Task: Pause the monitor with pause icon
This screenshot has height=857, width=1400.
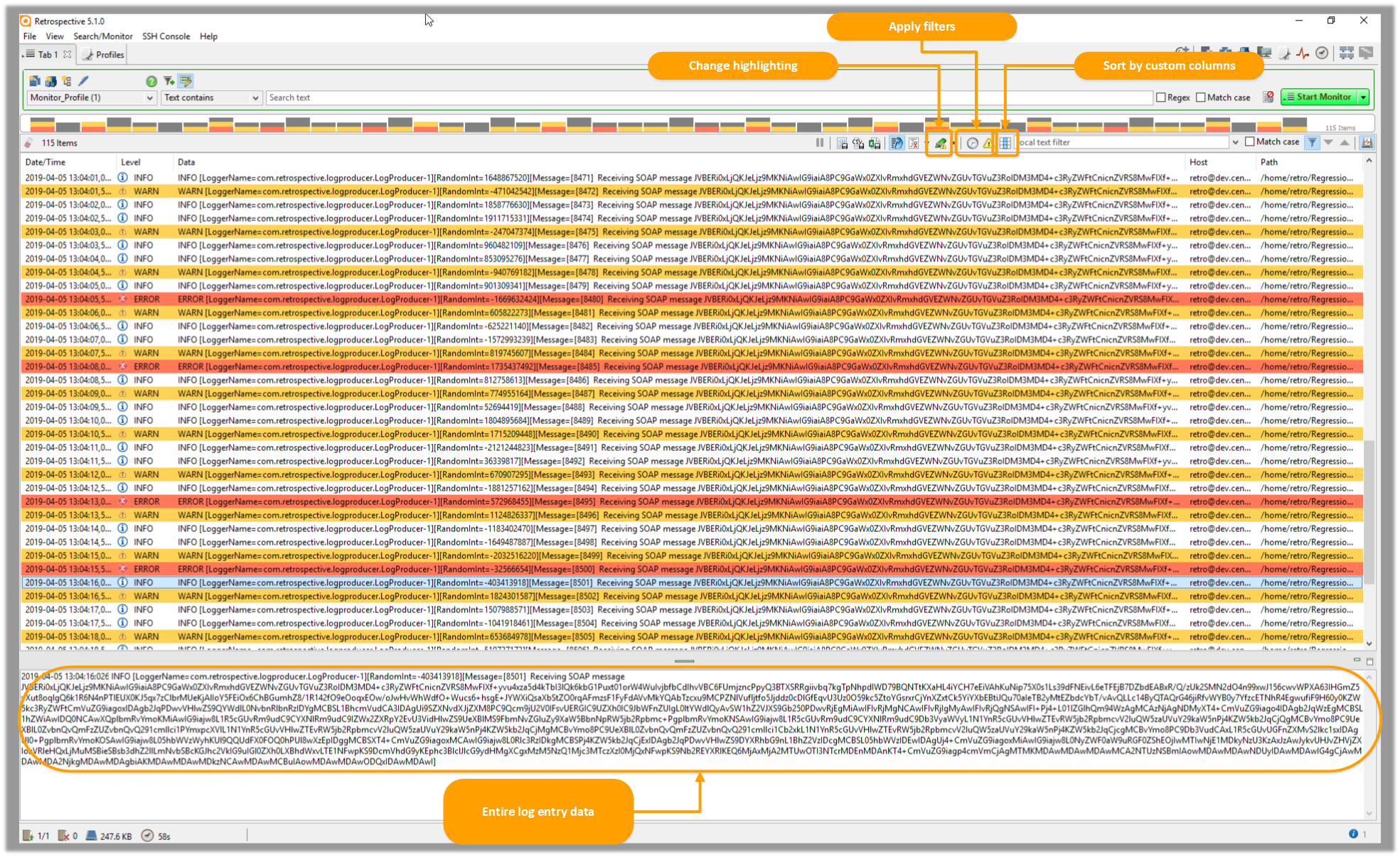Action: click(x=820, y=143)
